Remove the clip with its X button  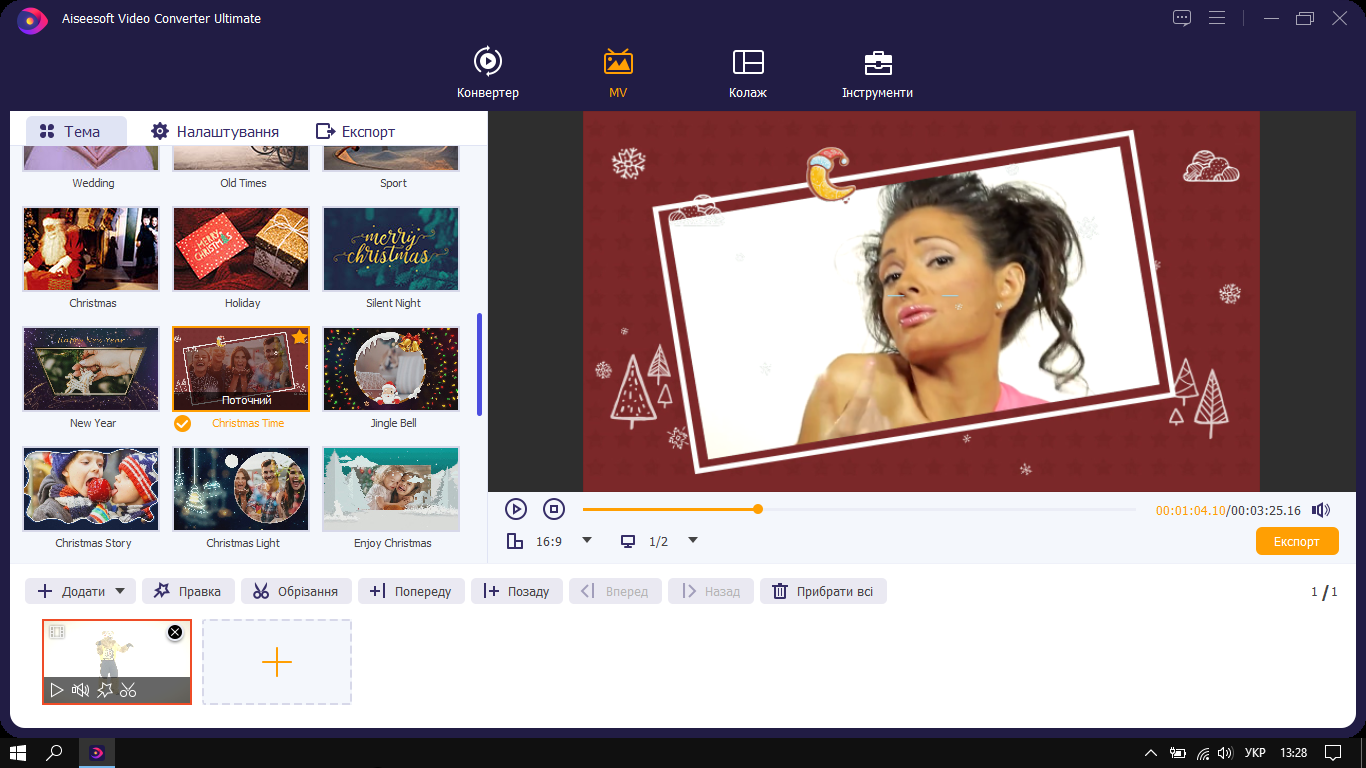pyautogui.click(x=175, y=632)
